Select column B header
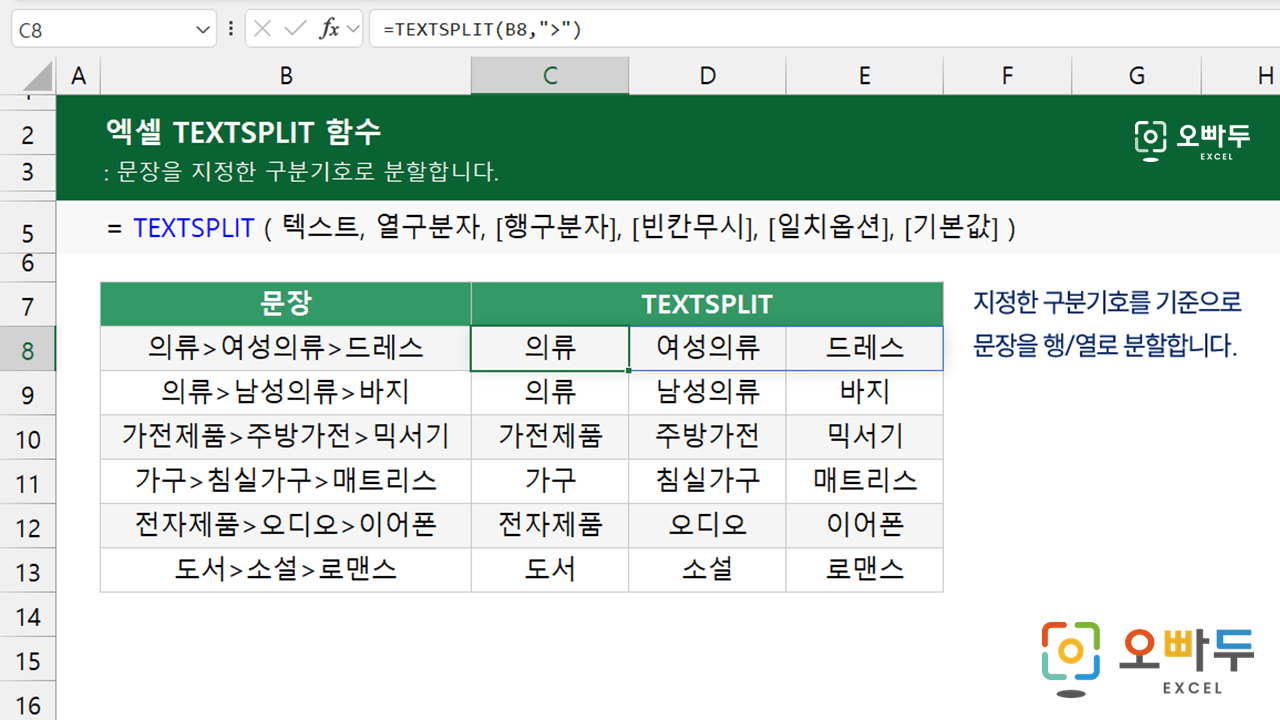1280x720 pixels. (x=286, y=76)
